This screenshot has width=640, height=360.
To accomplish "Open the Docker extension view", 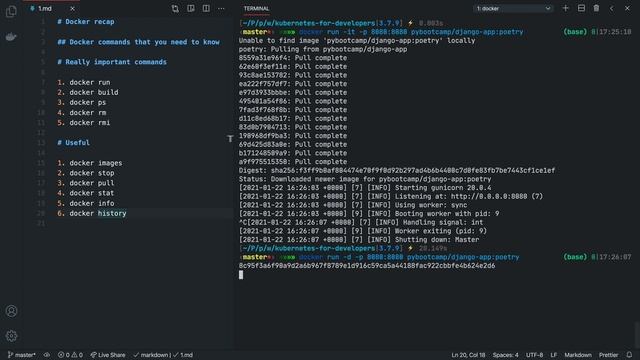I will pyautogui.click(x=11, y=37).
